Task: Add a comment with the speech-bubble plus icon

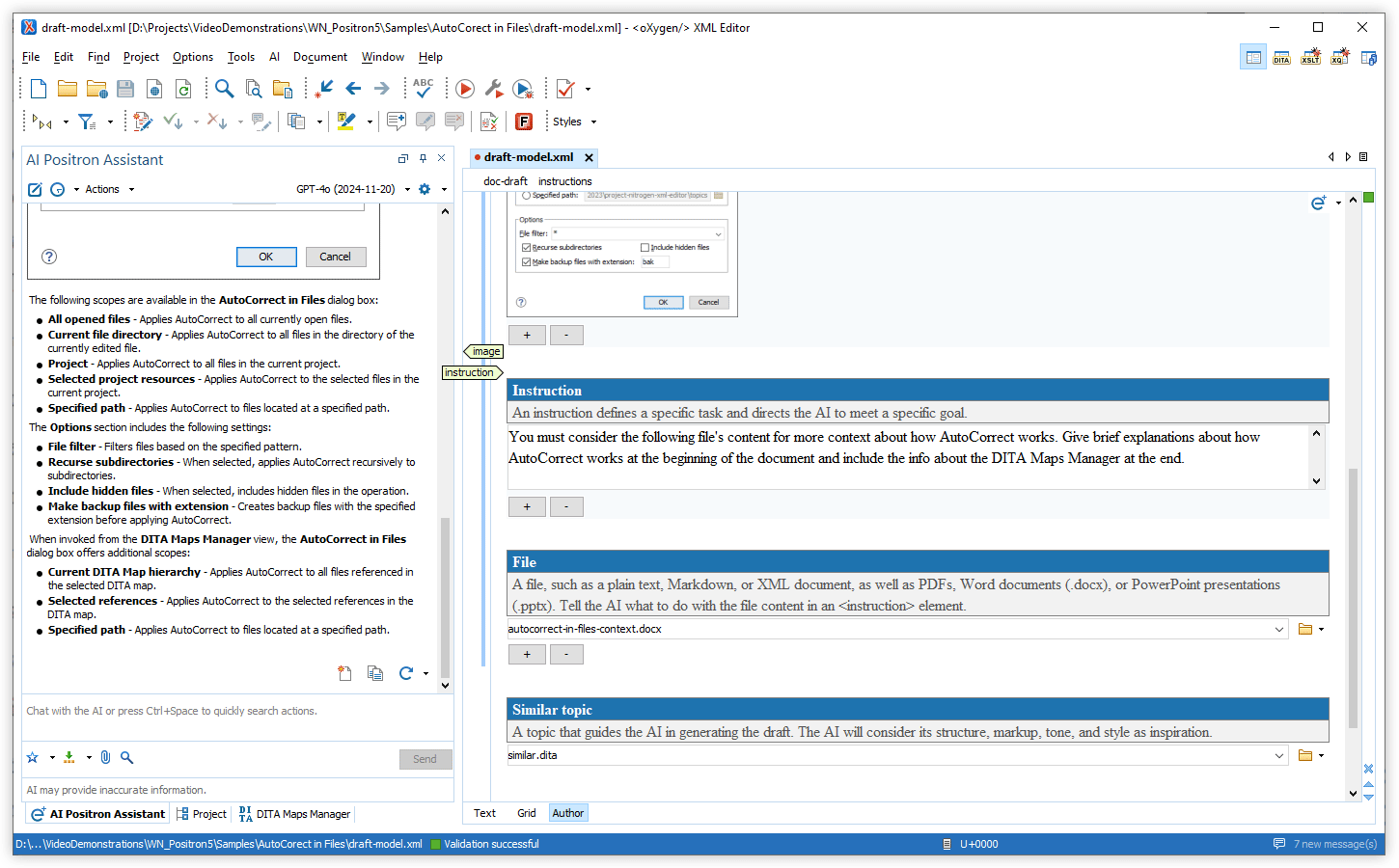Action: pyautogui.click(x=396, y=122)
